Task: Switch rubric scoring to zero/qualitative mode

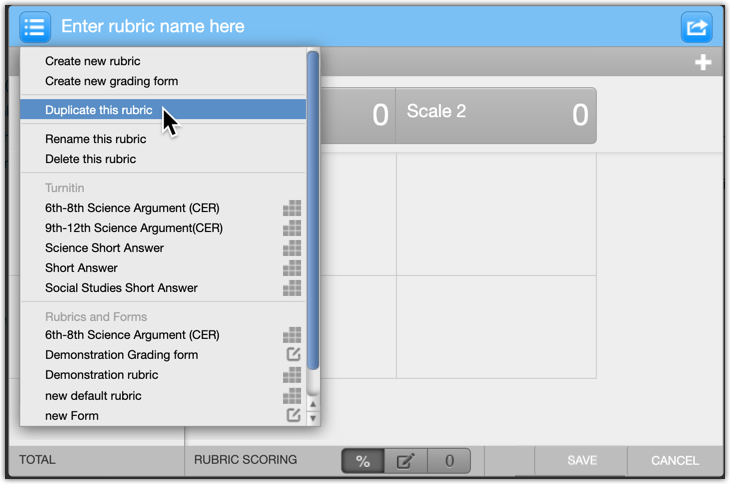Action: coord(449,461)
